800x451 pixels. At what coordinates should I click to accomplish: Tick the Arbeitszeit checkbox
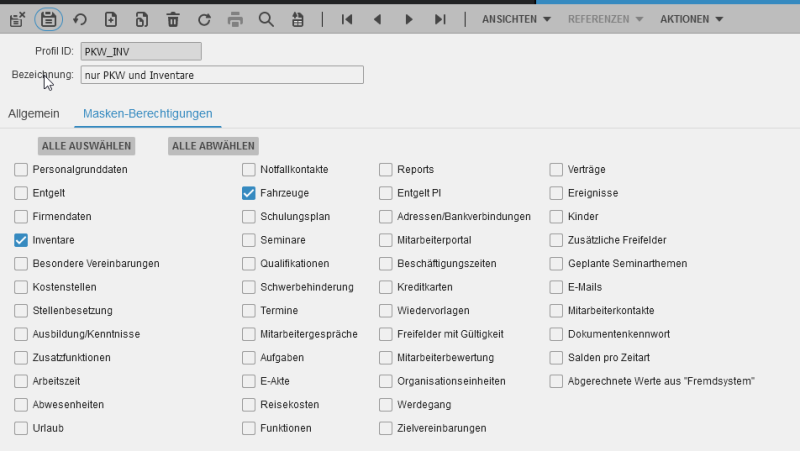[x=21, y=381]
